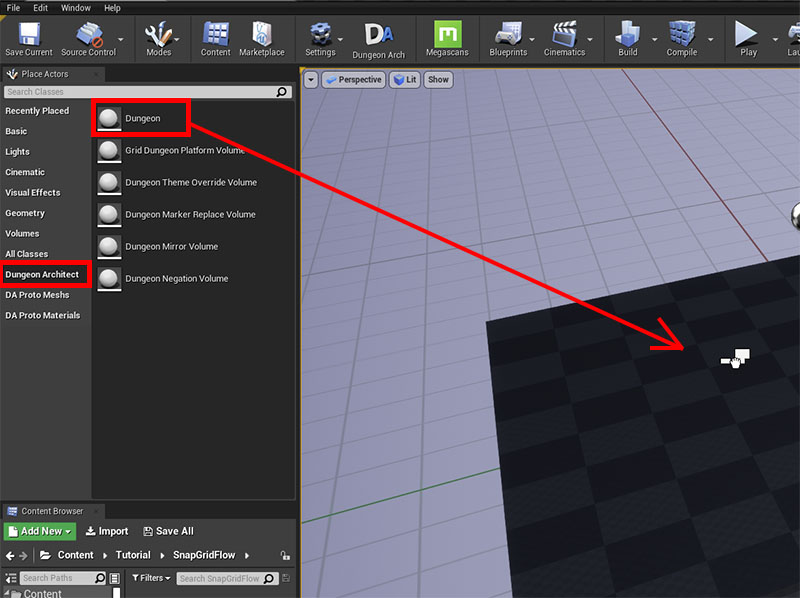Select Dungeon Mirror Volume actor

point(158,247)
